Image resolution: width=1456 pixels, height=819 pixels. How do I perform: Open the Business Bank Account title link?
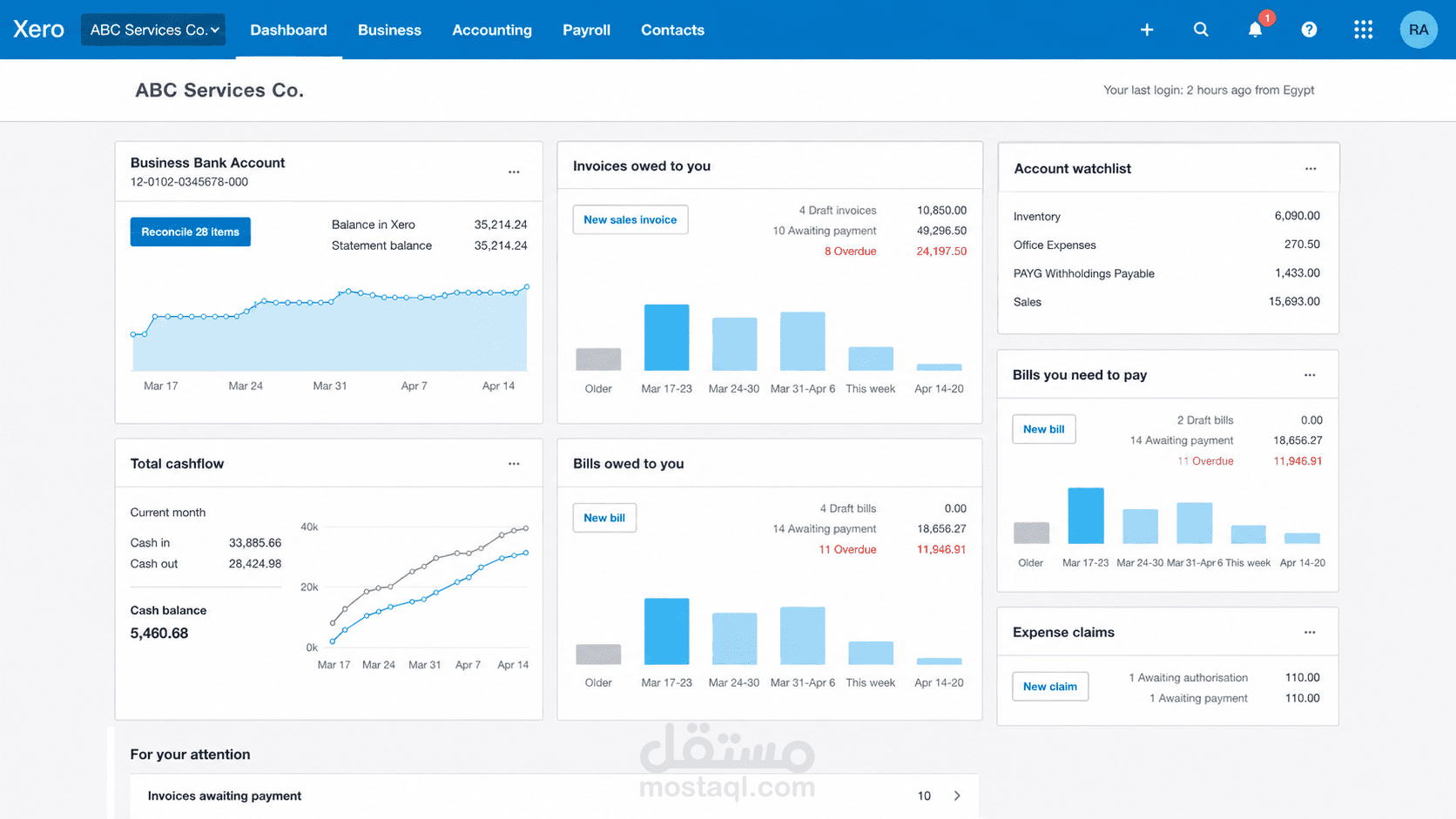[x=207, y=163]
